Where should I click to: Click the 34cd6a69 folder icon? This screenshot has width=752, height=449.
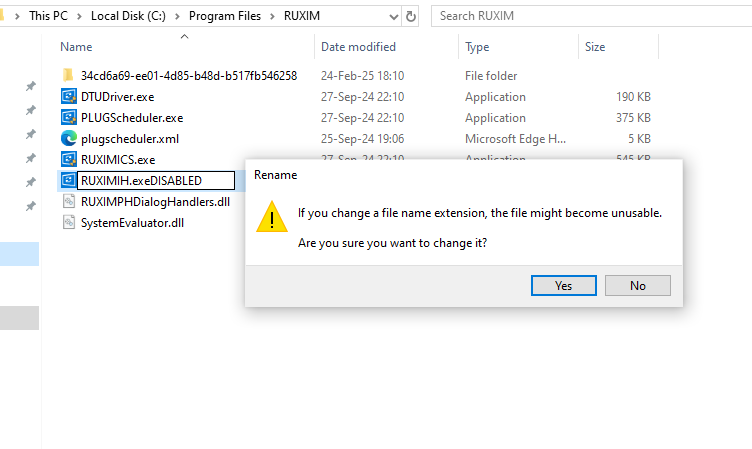68,75
